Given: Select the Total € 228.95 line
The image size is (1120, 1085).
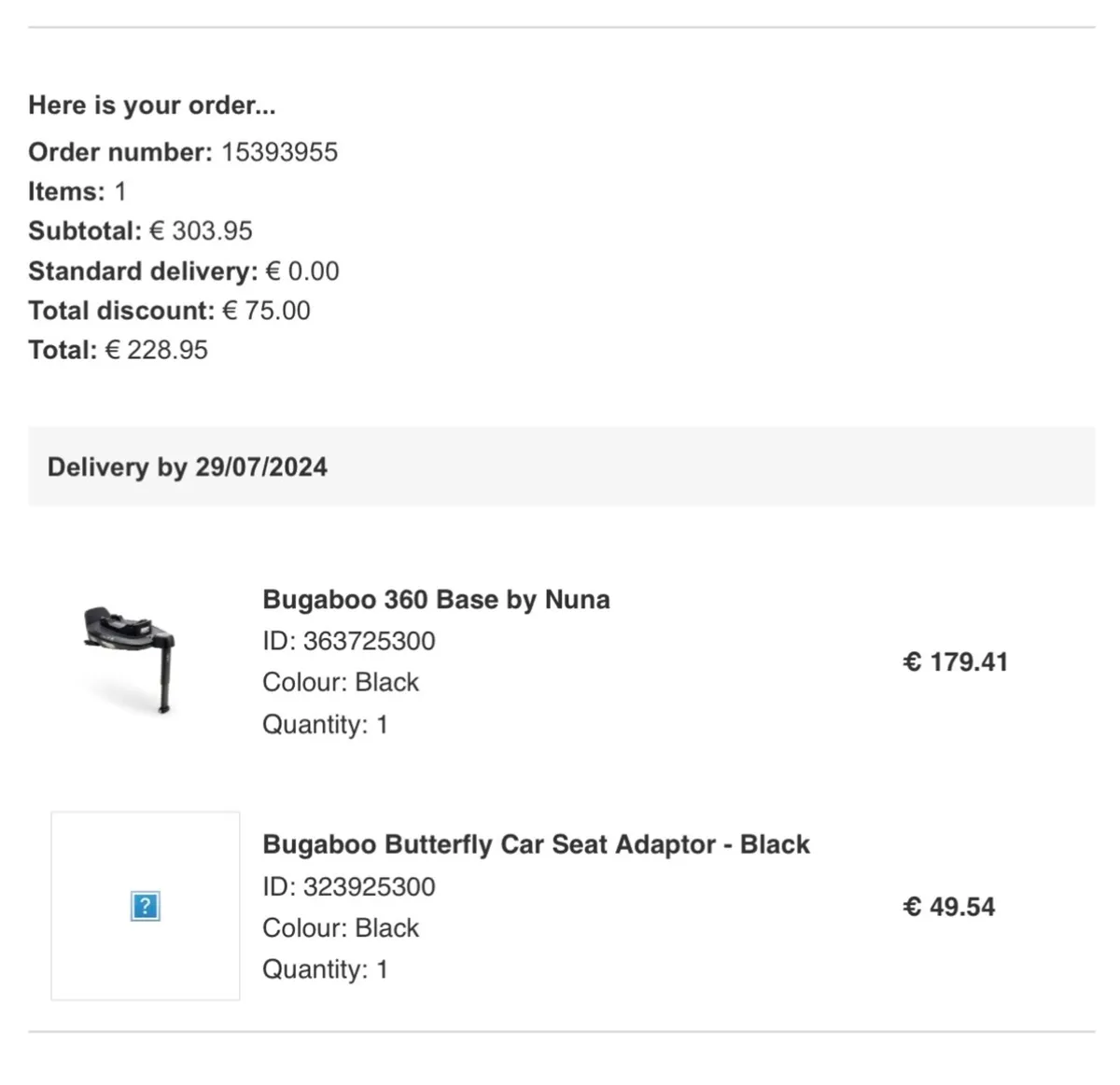Looking at the screenshot, I should pos(118,350).
